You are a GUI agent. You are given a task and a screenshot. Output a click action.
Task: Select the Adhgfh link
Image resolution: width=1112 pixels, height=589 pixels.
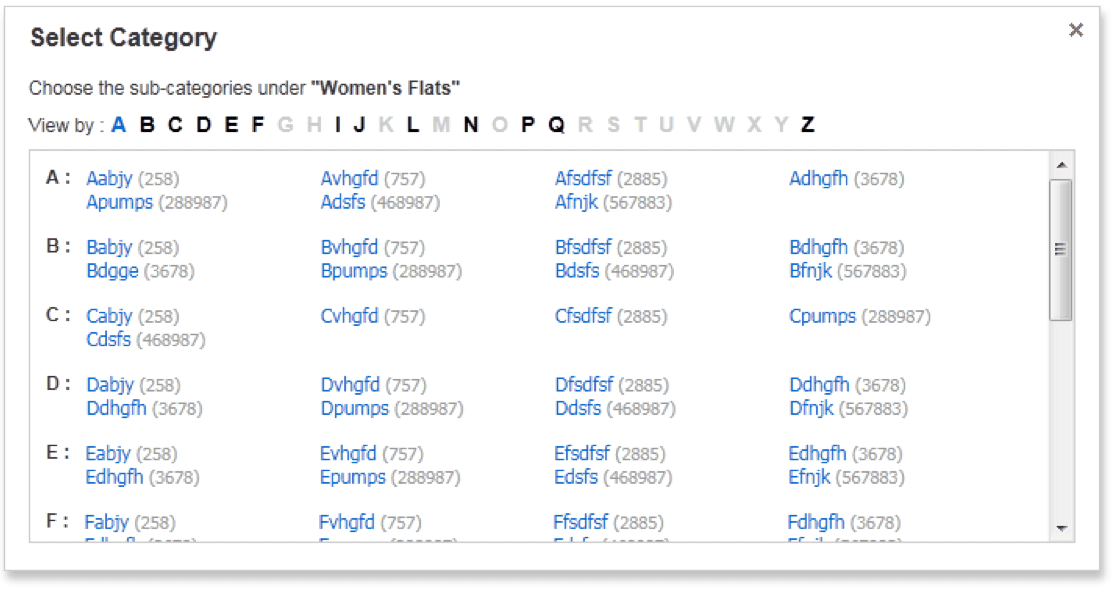(818, 179)
